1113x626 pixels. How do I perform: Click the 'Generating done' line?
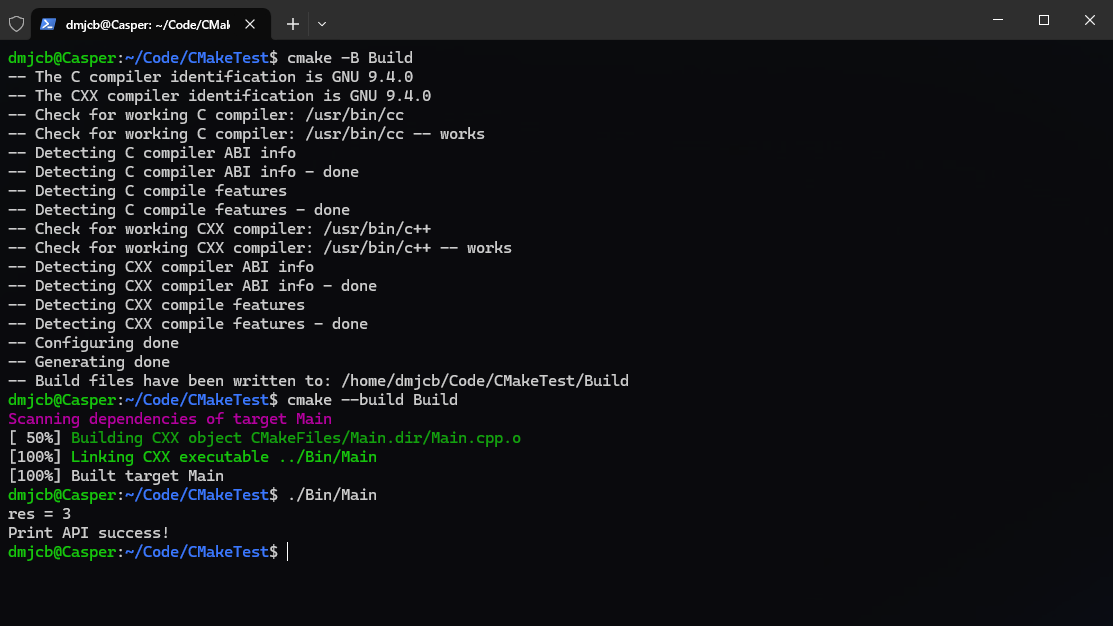click(x=89, y=362)
